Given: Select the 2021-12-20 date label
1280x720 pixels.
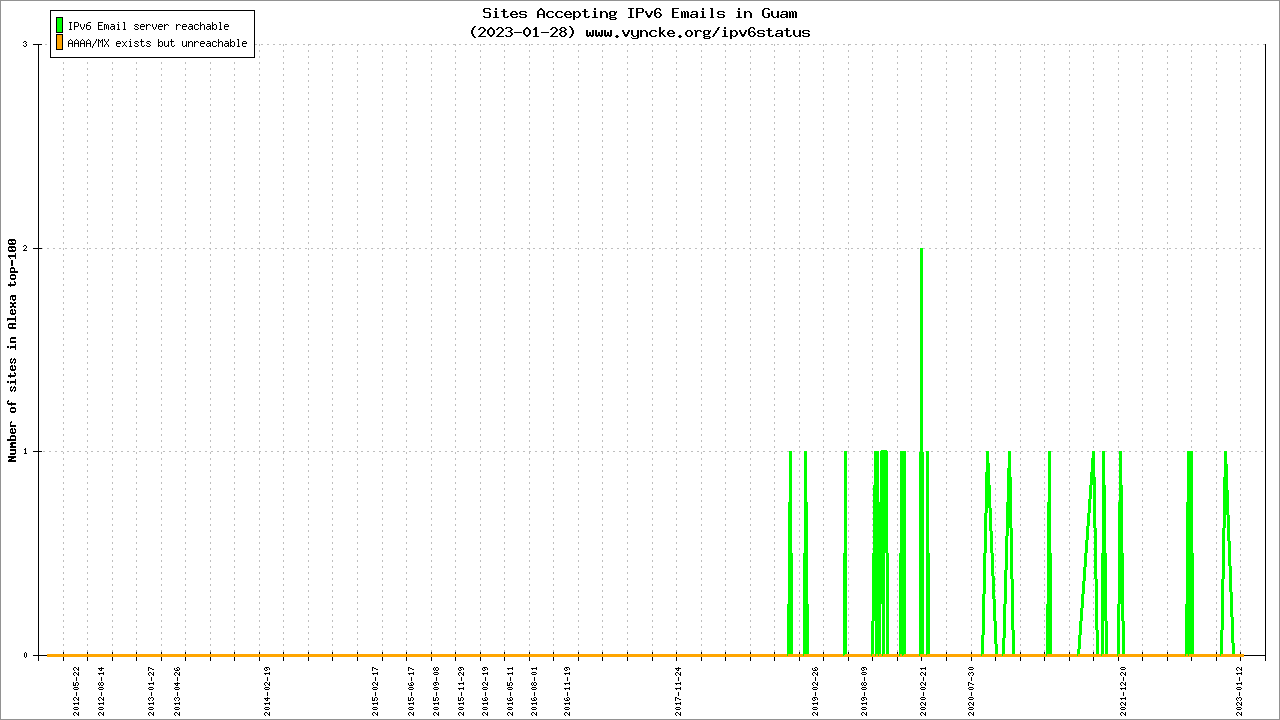Looking at the screenshot, I should pyautogui.click(x=1123, y=692).
